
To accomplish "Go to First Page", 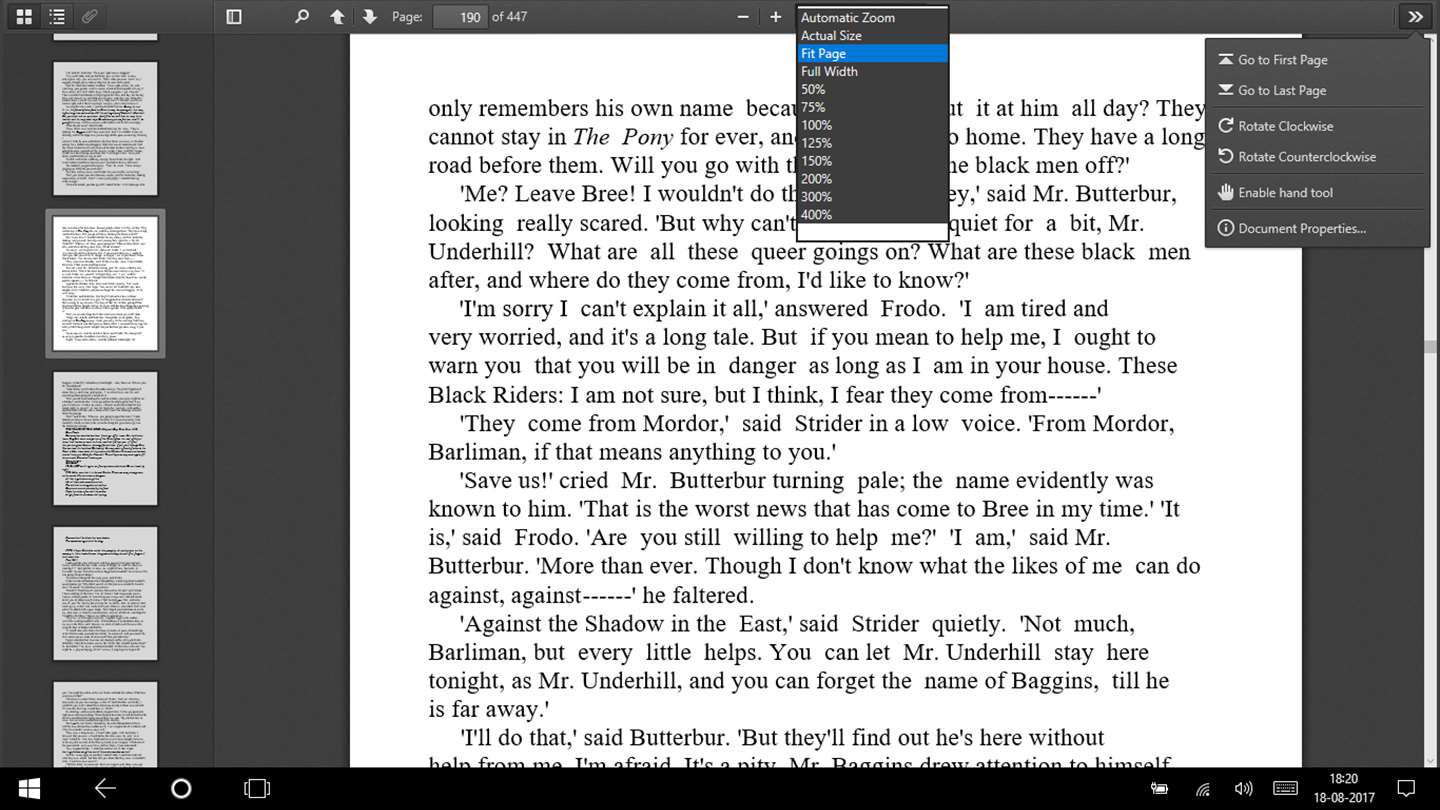I will (1317, 60).
